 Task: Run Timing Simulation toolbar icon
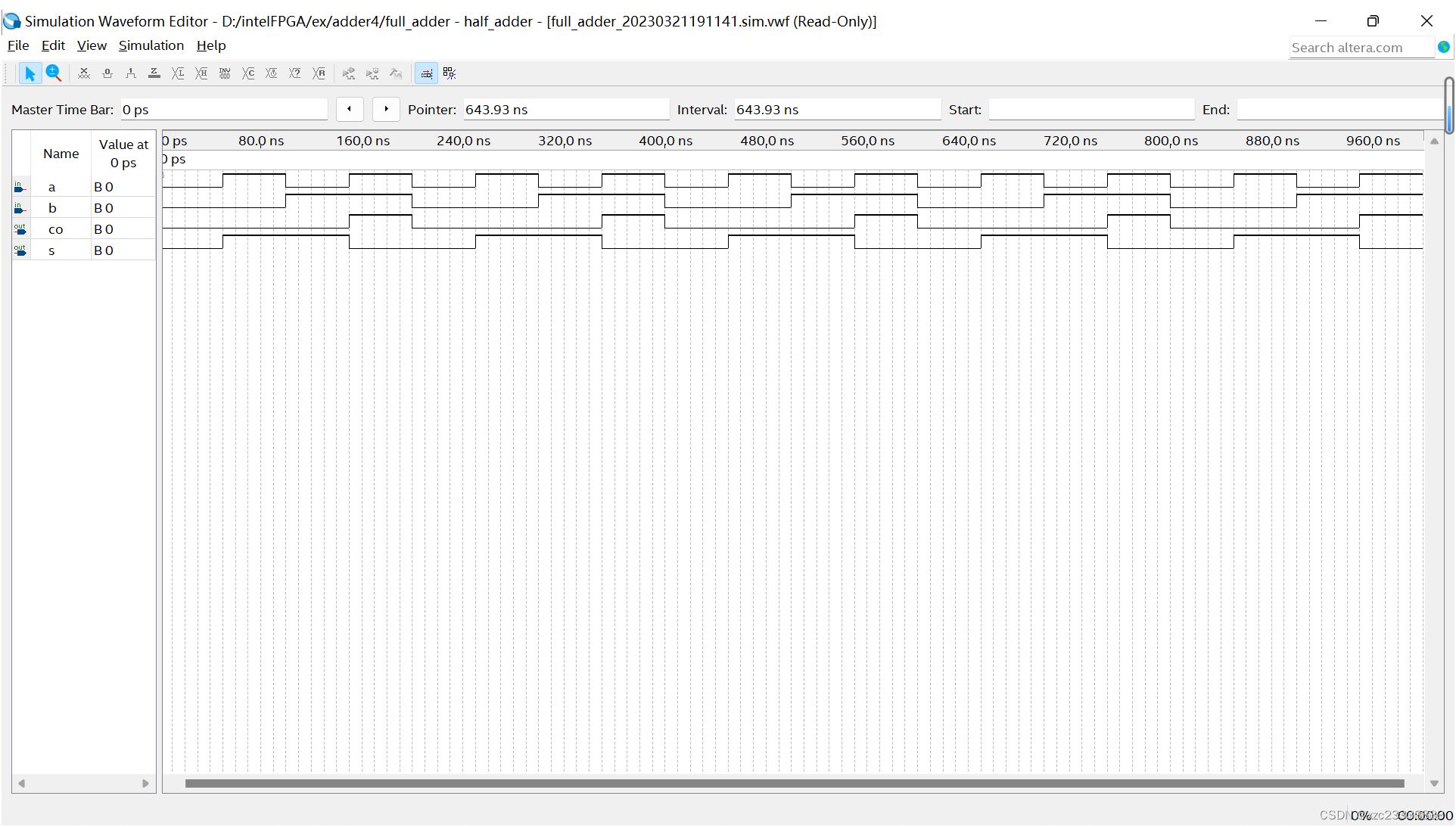[x=372, y=73]
